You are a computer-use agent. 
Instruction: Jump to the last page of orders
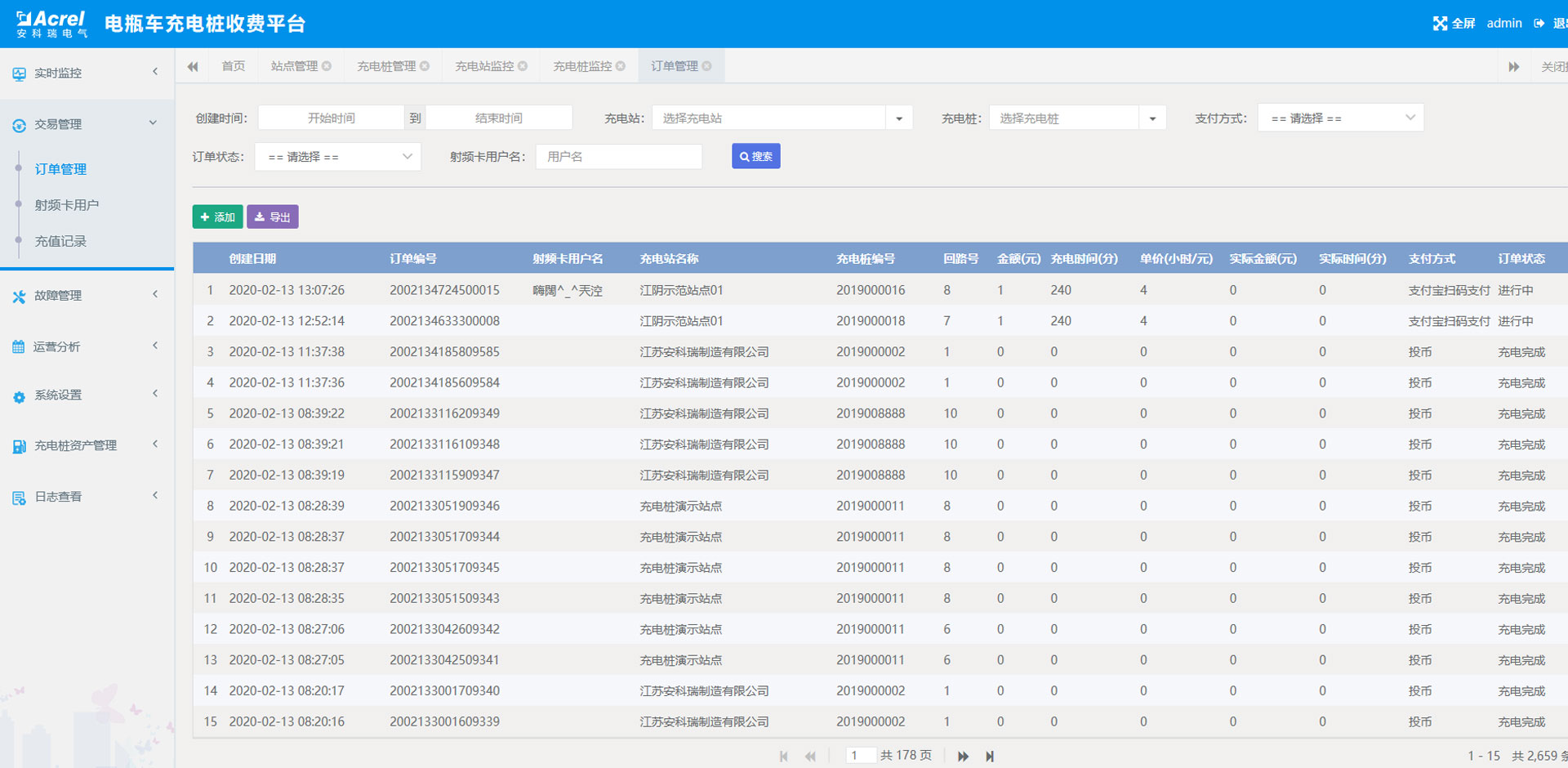990,757
